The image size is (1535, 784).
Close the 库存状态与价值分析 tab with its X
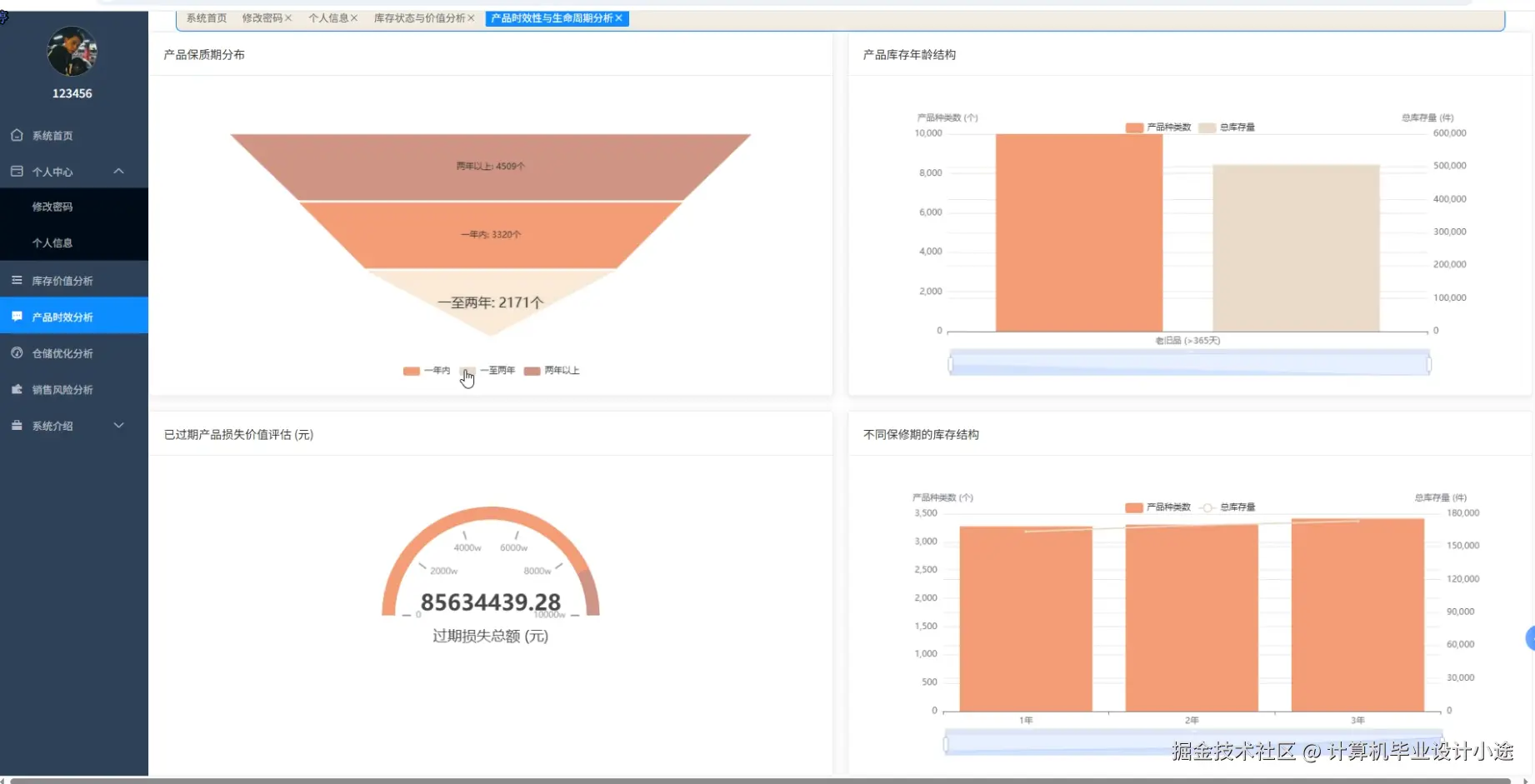point(471,18)
